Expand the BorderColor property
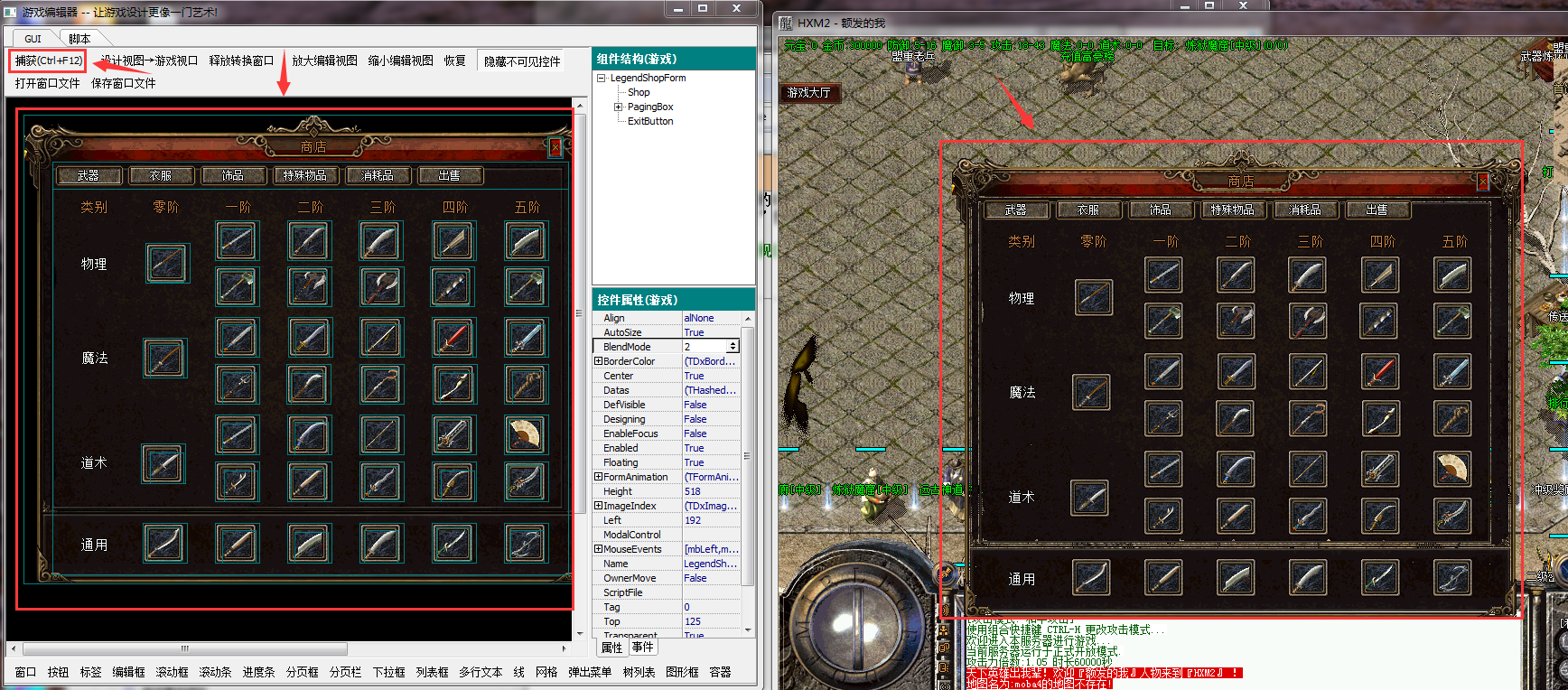 point(598,361)
